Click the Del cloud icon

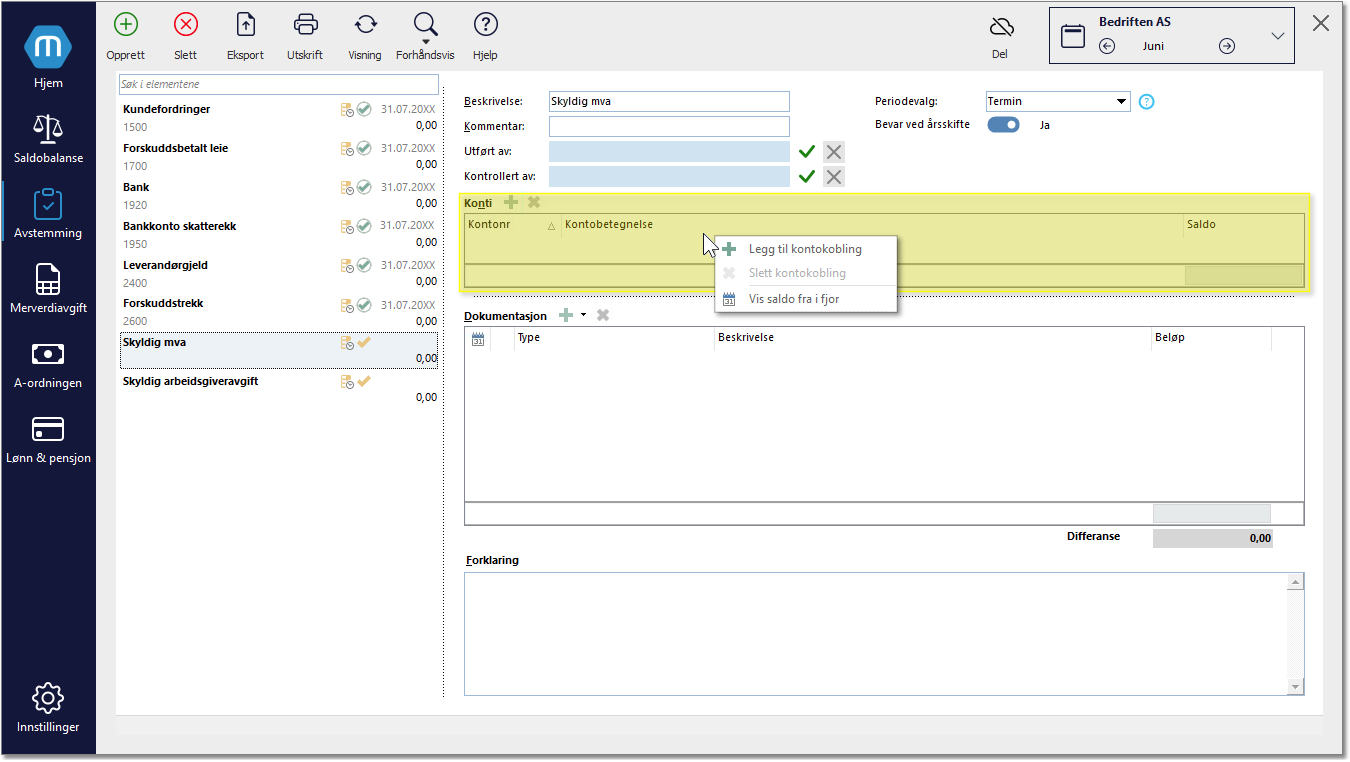tap(1001, 27)
